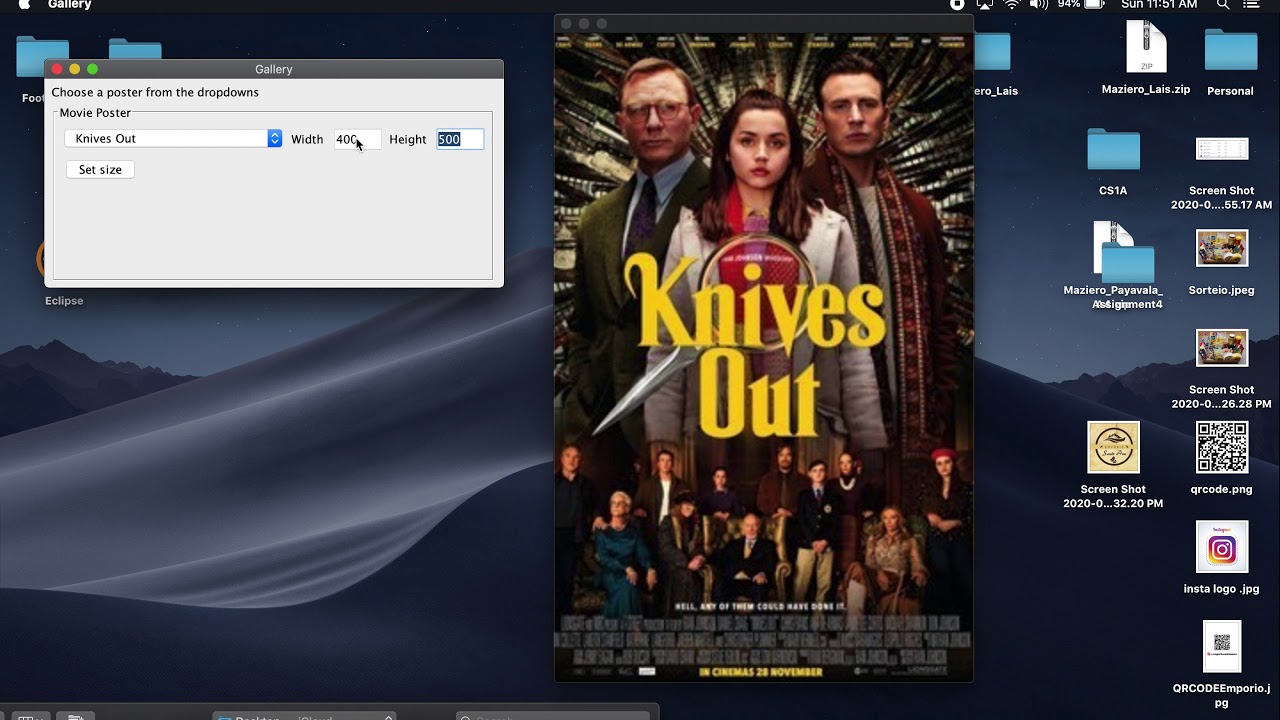Select the Sorteio.jpeg image file
1280x720 pixels.
(1222, 248)
